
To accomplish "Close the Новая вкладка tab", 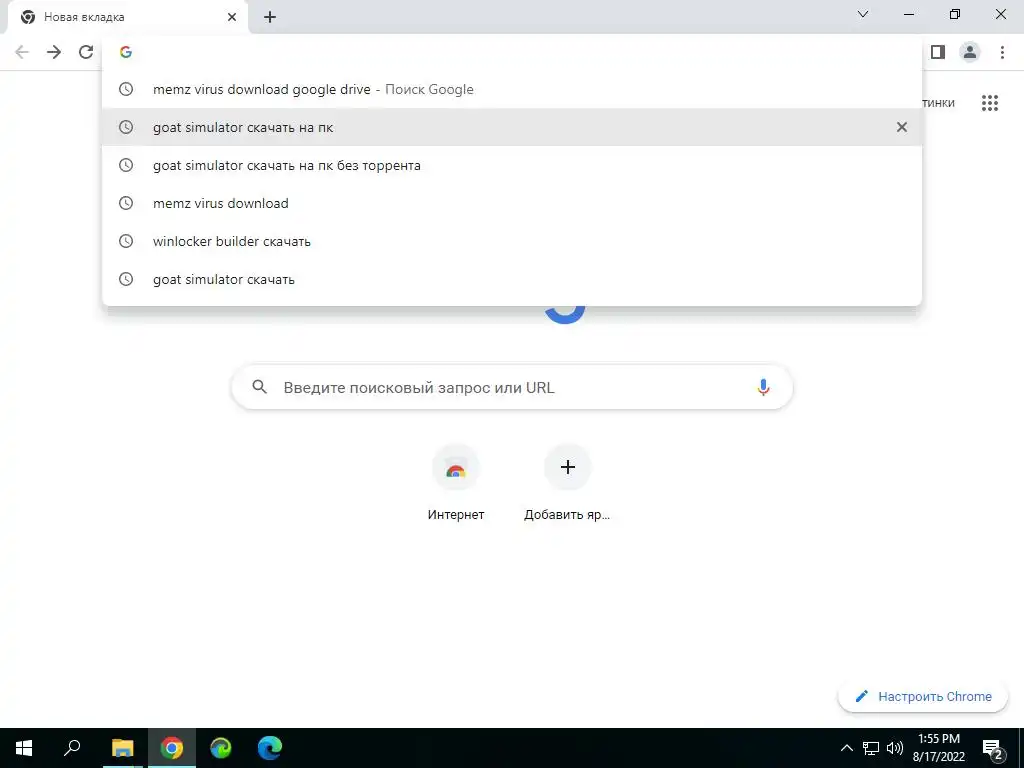I will tap(232, 17).
